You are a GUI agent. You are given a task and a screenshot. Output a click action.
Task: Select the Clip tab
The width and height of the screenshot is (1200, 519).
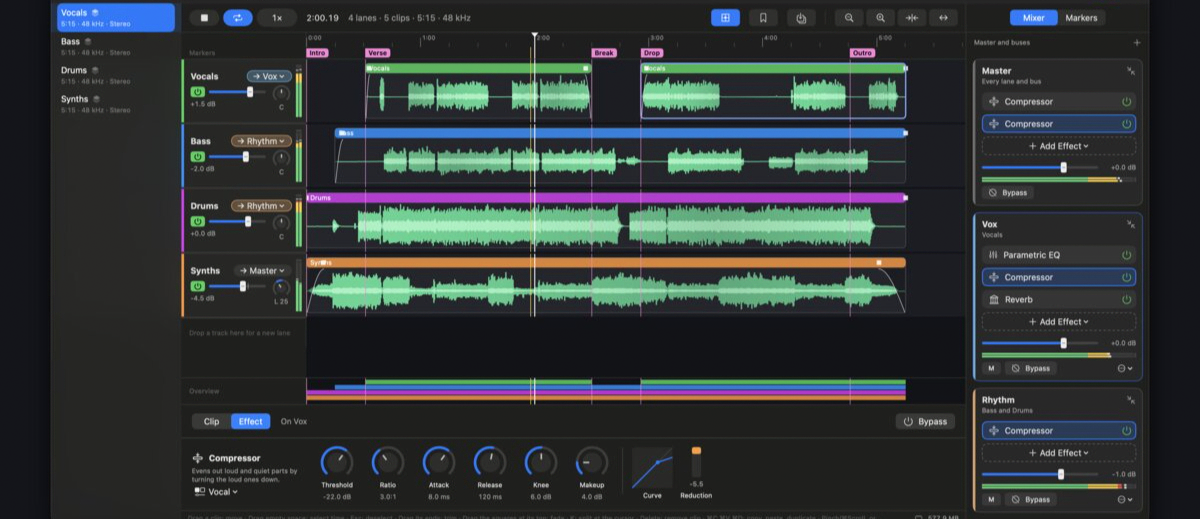(211, 422)
